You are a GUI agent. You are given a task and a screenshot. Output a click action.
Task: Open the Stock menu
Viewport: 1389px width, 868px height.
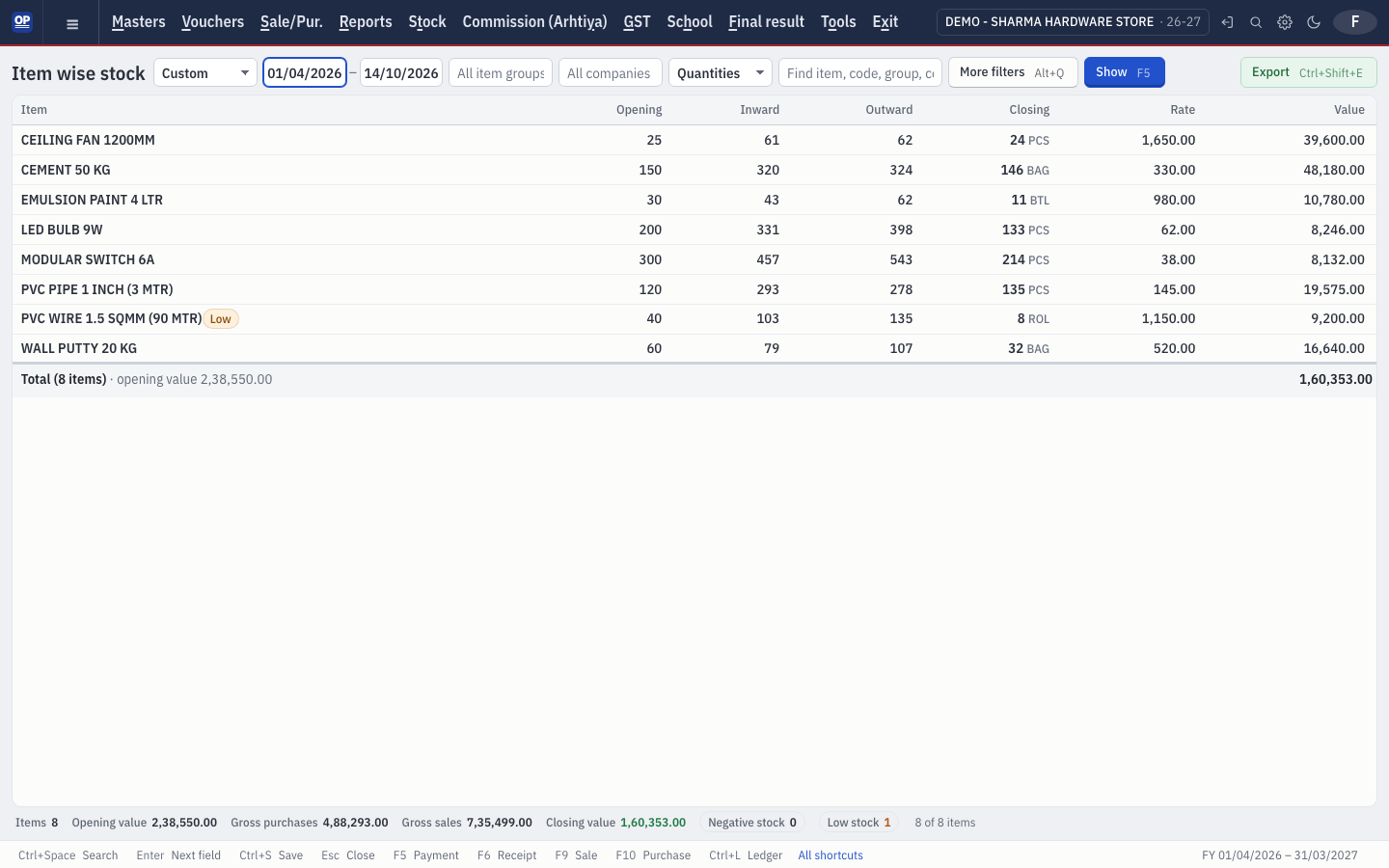[427, 22]
